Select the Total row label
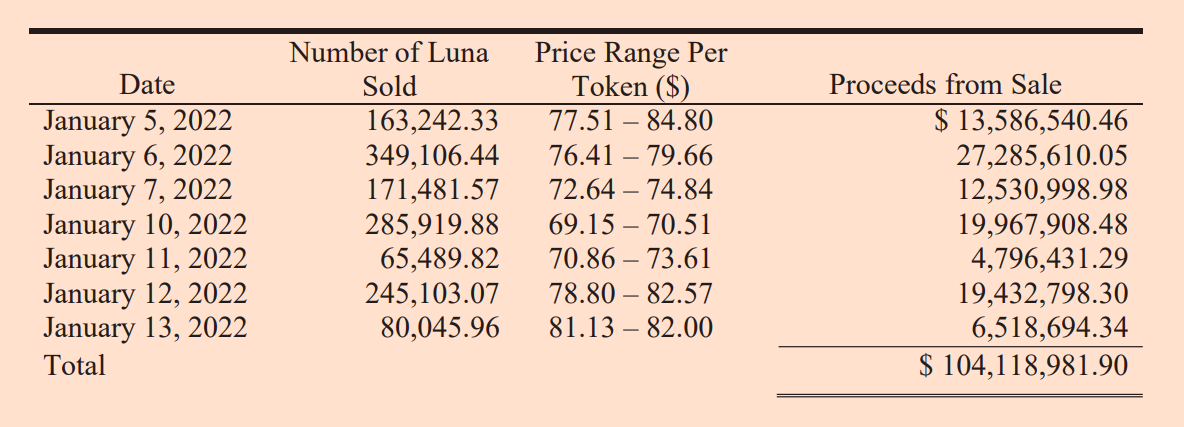Image resolution: width=1184 pixels, height=427 pixels. 75,365
